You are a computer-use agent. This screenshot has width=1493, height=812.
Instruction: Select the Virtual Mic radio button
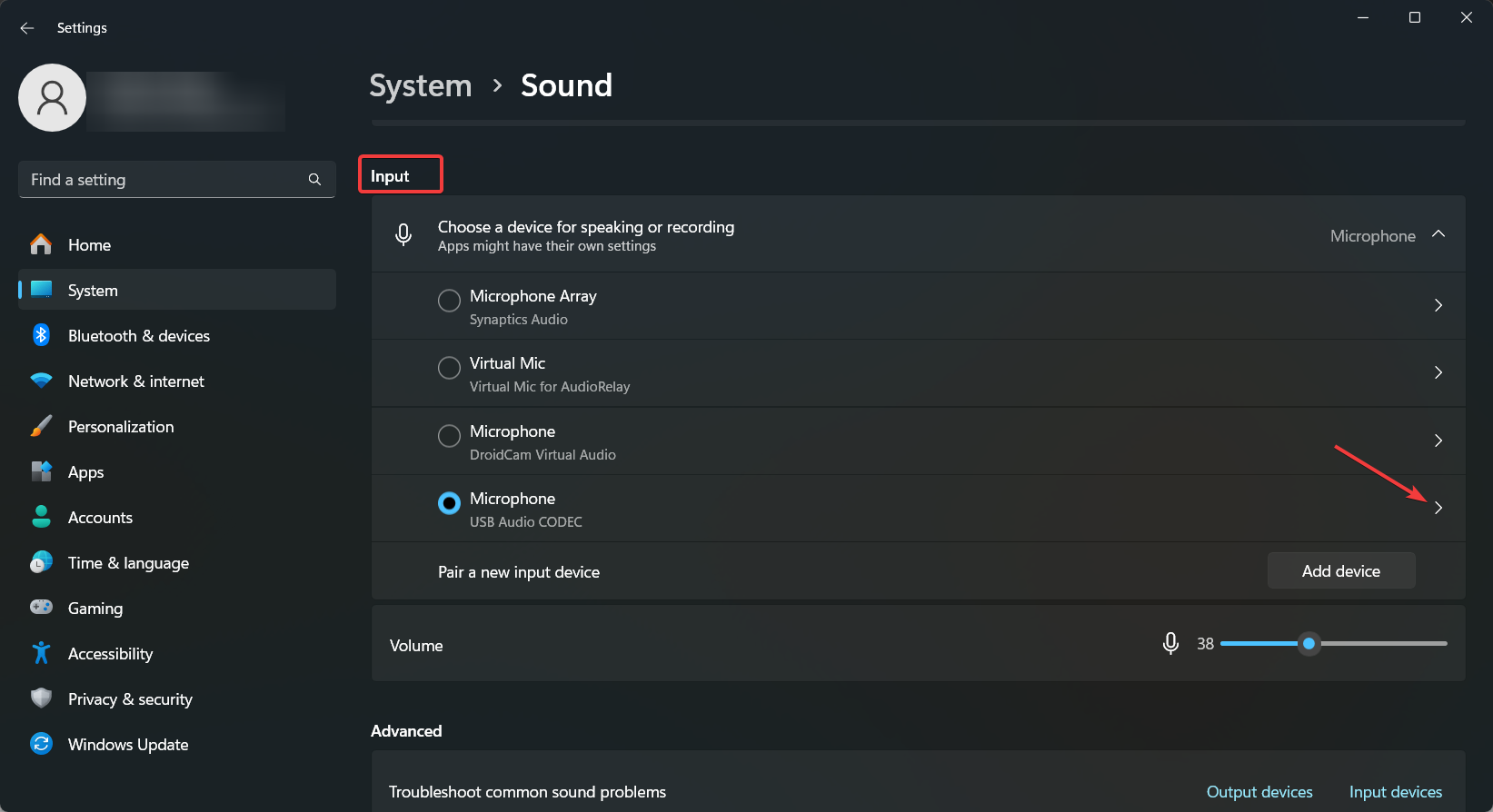[x=449, y=368]
